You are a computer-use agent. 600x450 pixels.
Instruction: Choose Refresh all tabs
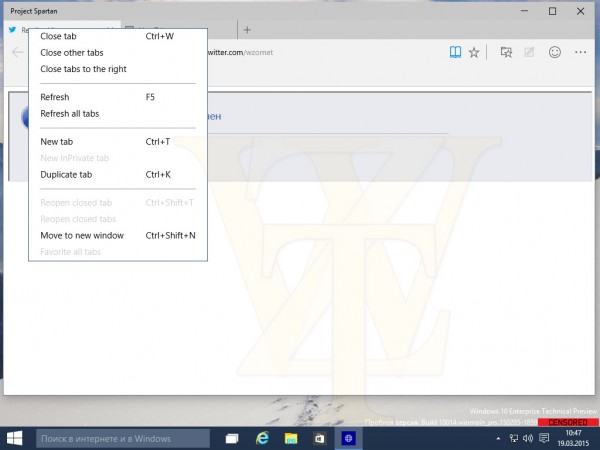(x=118, y=114)
